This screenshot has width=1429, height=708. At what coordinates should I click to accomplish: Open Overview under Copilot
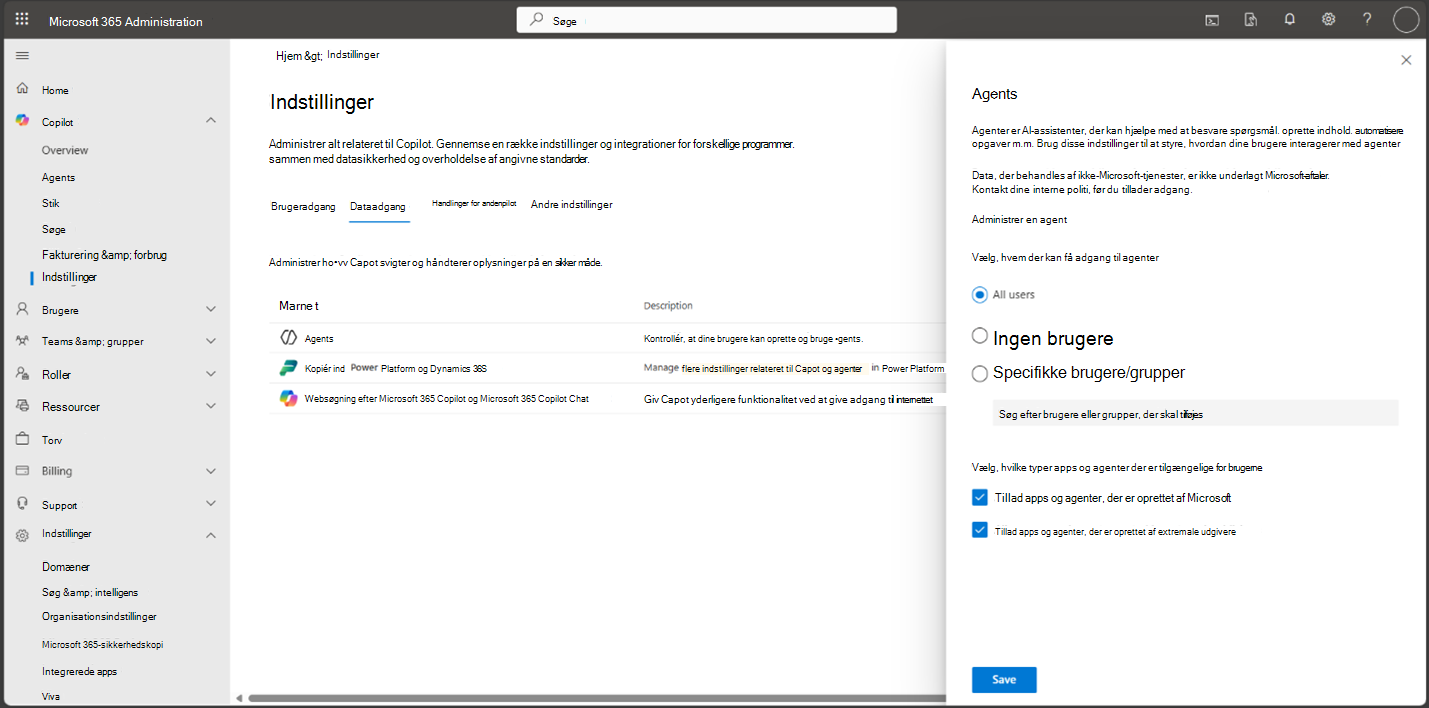(x=65, y=150)
